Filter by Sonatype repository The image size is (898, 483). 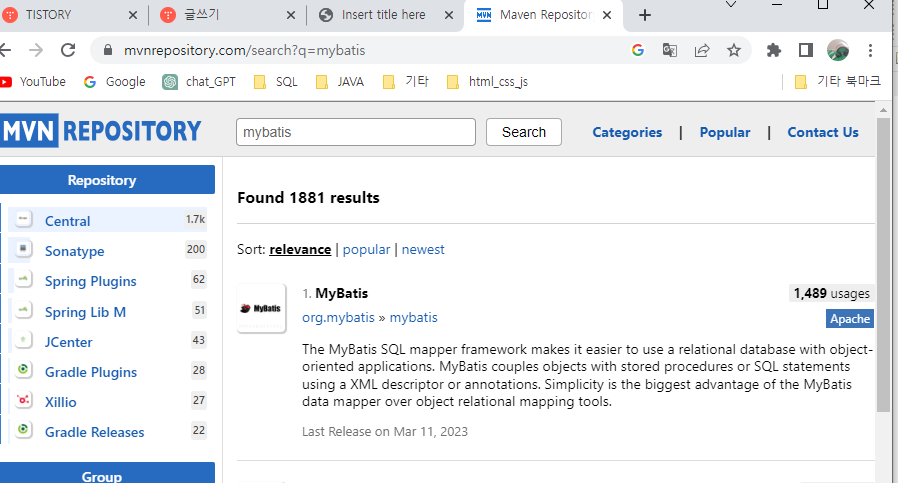click(74, 251)
